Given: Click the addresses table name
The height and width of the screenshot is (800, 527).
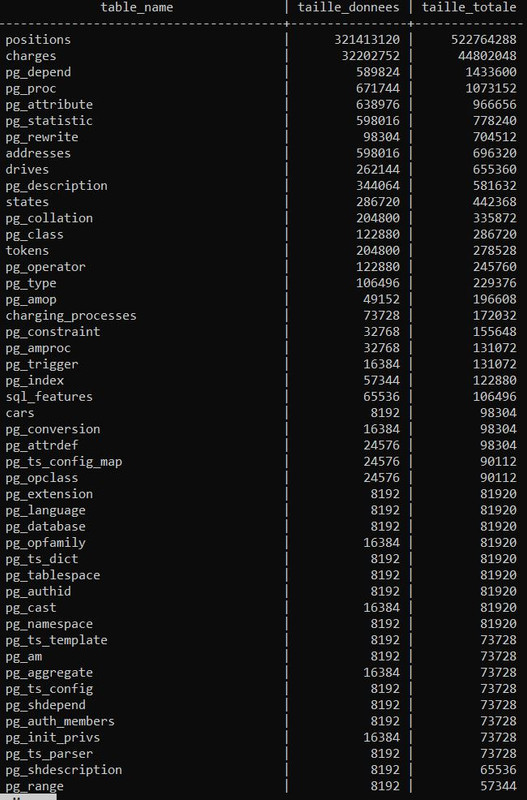Looking at the screenshot, I should click(x=38, y=153).
